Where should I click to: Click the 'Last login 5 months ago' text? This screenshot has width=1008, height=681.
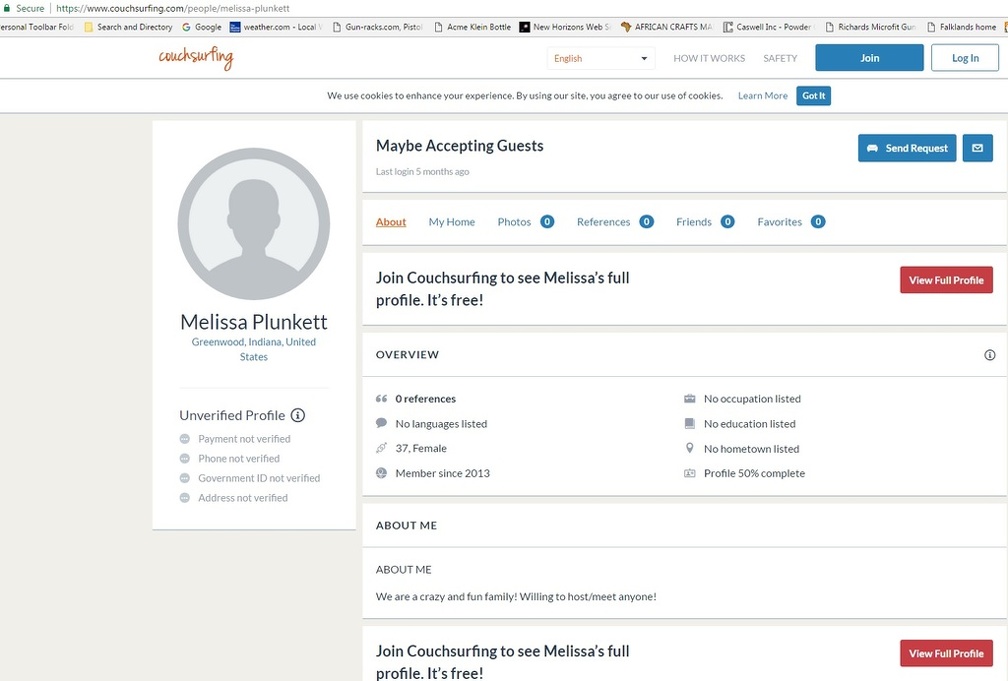pos(422,172)
